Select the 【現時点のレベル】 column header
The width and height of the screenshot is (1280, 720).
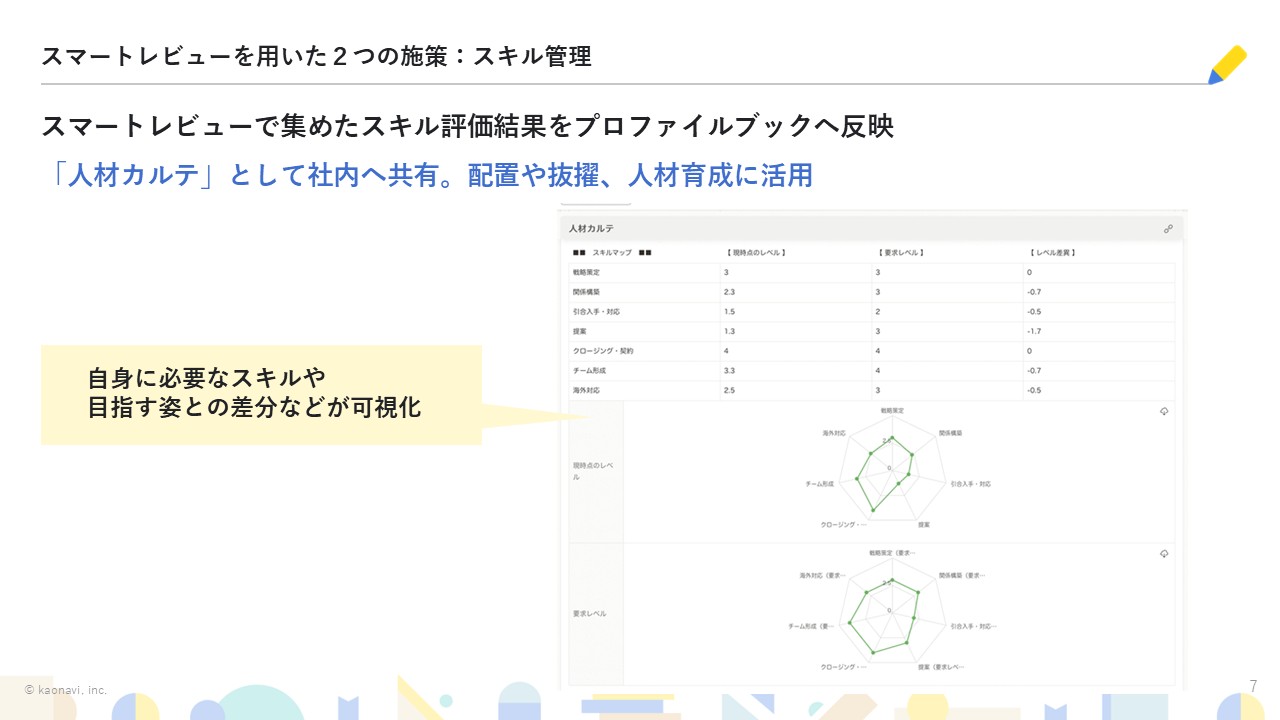pos(756,253)
